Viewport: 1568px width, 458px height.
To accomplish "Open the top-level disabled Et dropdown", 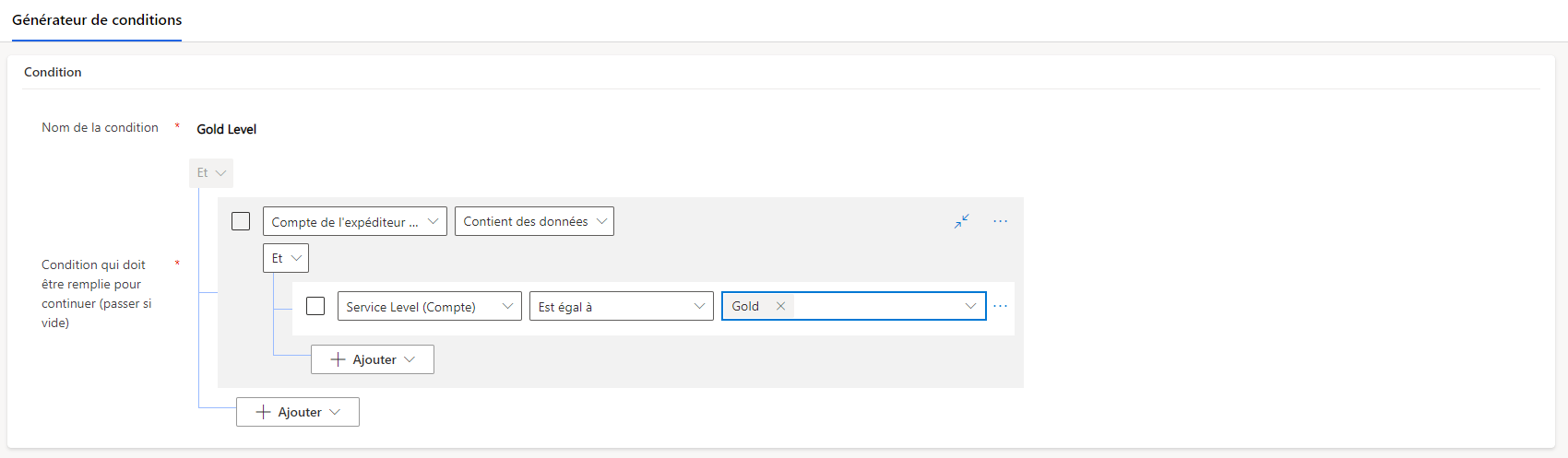I will [x=211, y=172].
